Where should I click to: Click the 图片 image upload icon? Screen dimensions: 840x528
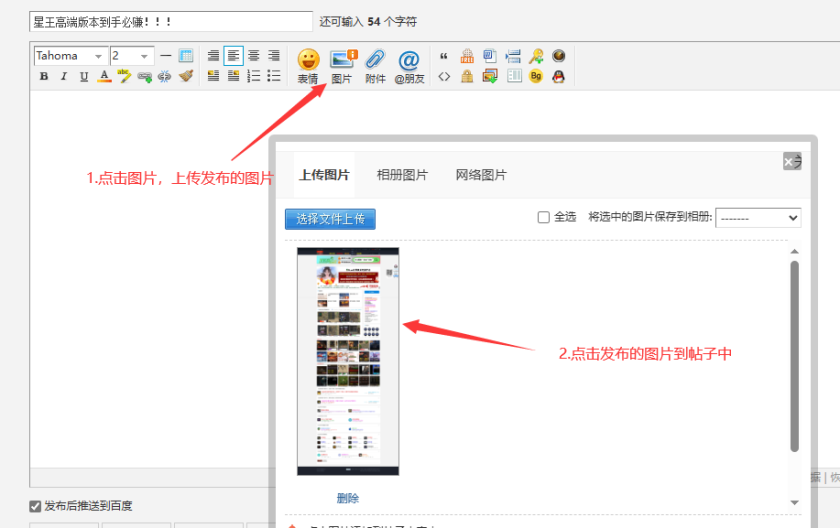[342, 66]
